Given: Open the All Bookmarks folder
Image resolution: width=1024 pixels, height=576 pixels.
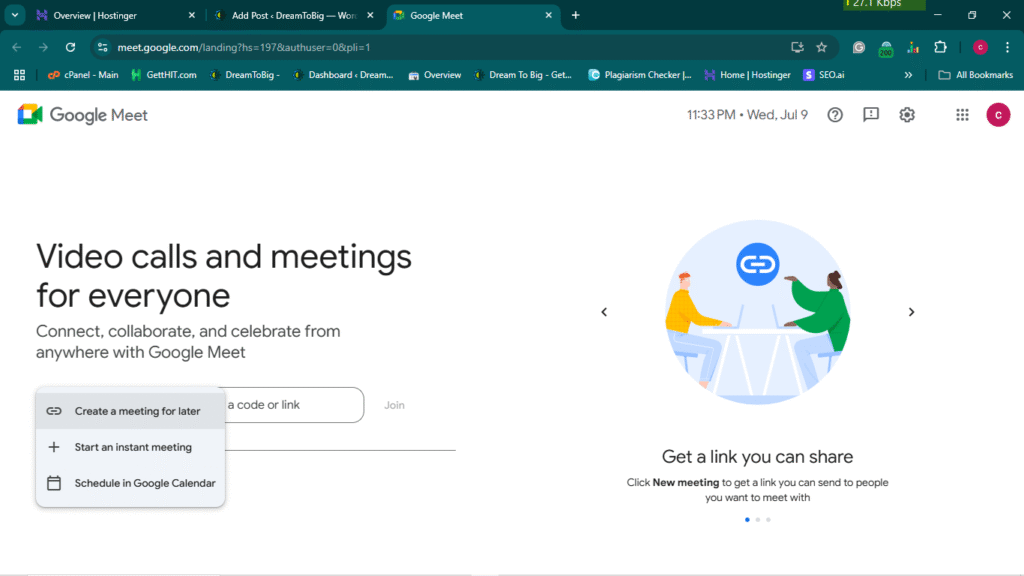Looking at the screenshot, I should [x=975, y=75].
